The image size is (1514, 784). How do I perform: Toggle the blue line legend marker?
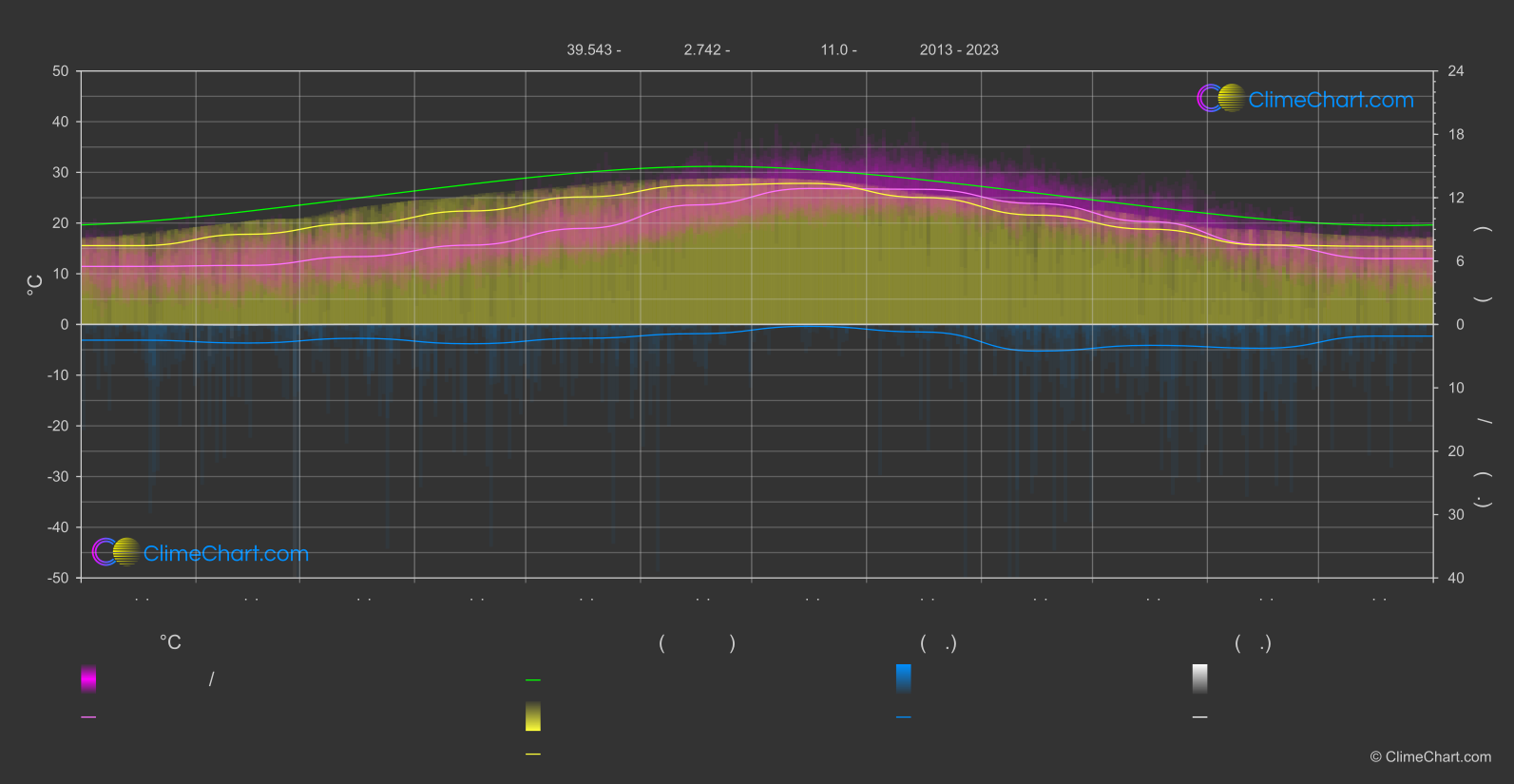click(x=904, y=717)
